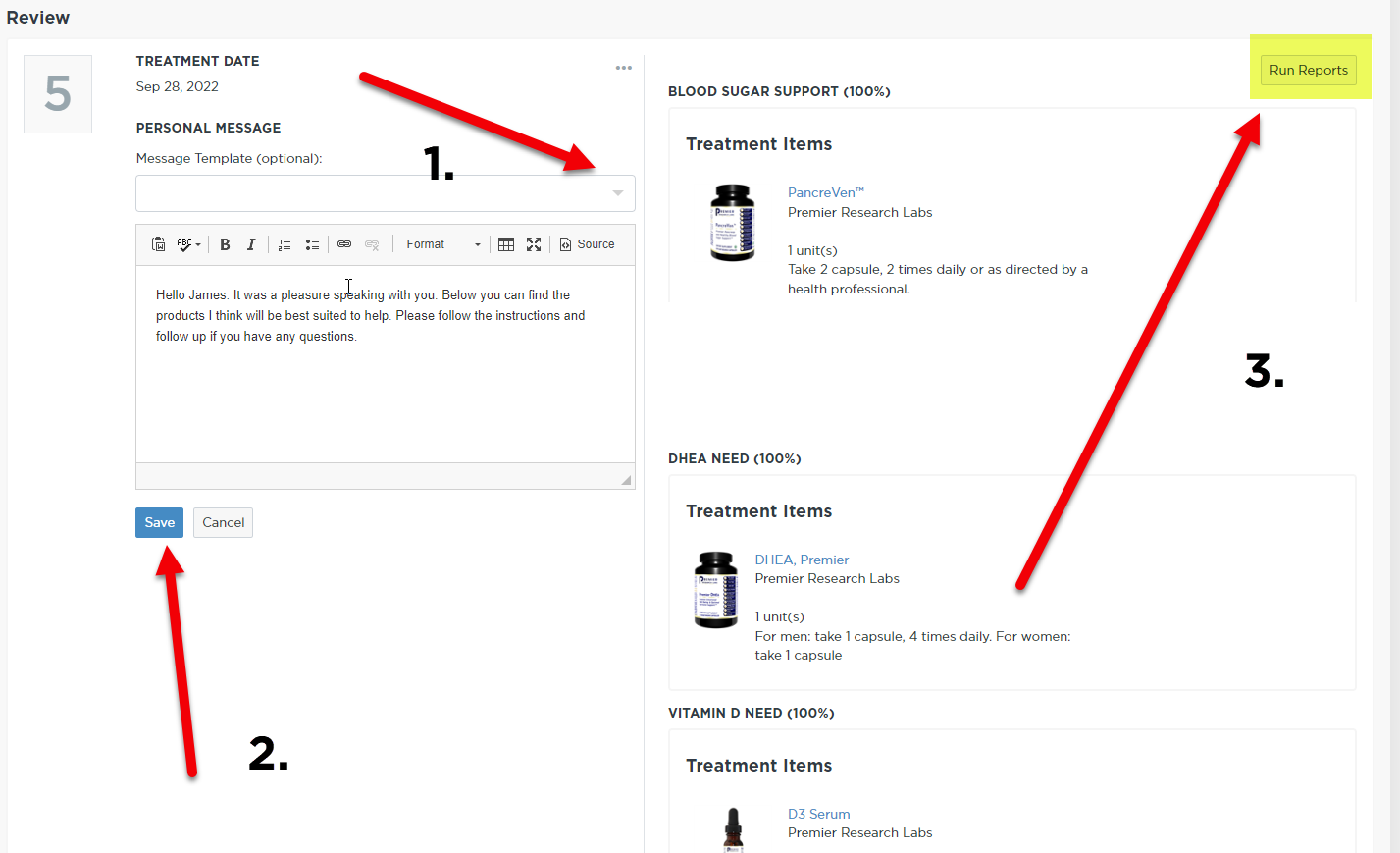
Task: Open the DHEA, Premier product link
Action: pyautogui.click(x=802, y=560)
